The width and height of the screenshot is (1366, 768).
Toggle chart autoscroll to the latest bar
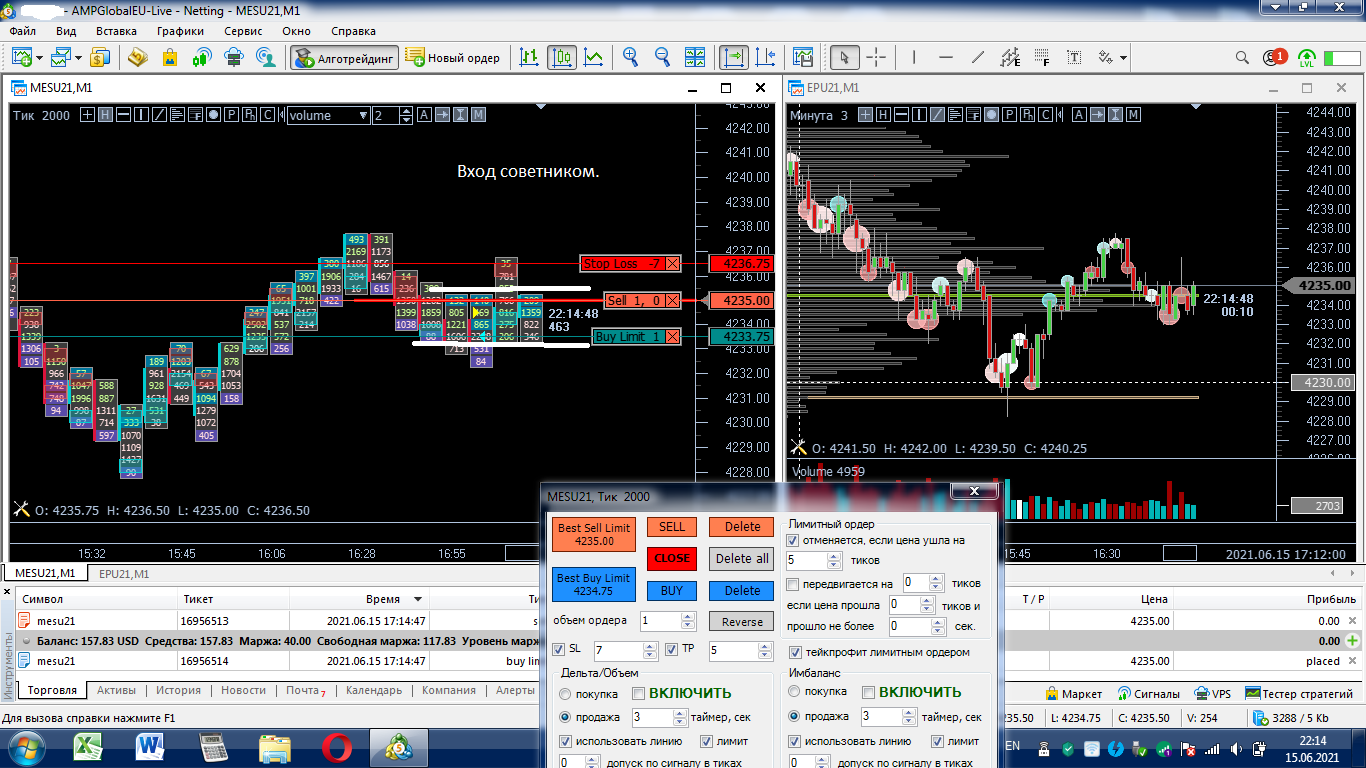click(734, 57)
